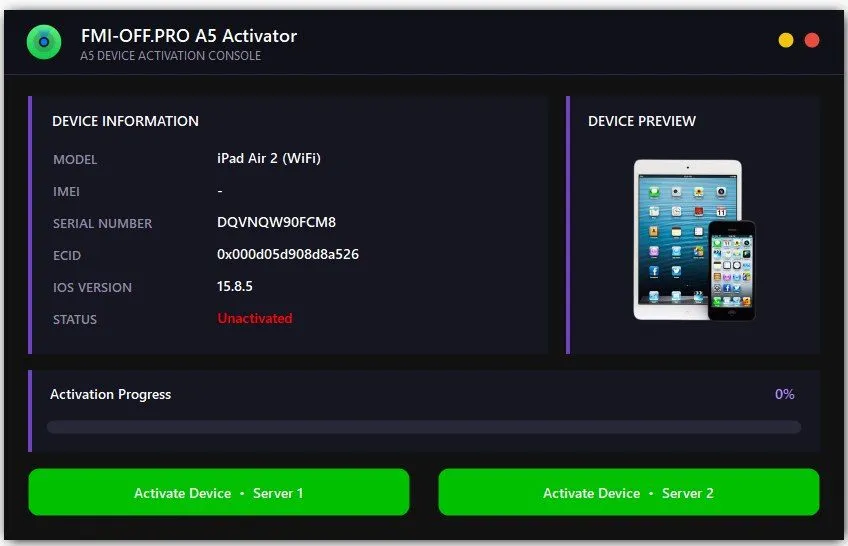This screenshot has height=546, width=848.
Task: Click the IMEI dash value
Action: [220, 191]
